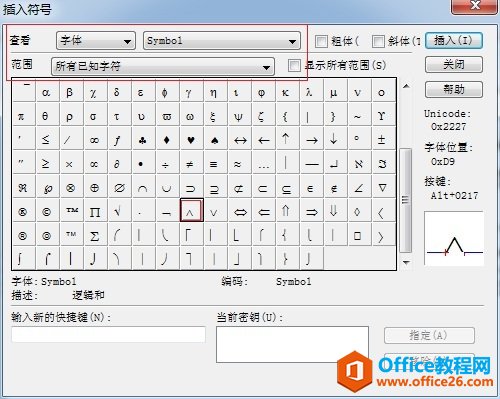Click the 插入(I) button

(454, 41)
